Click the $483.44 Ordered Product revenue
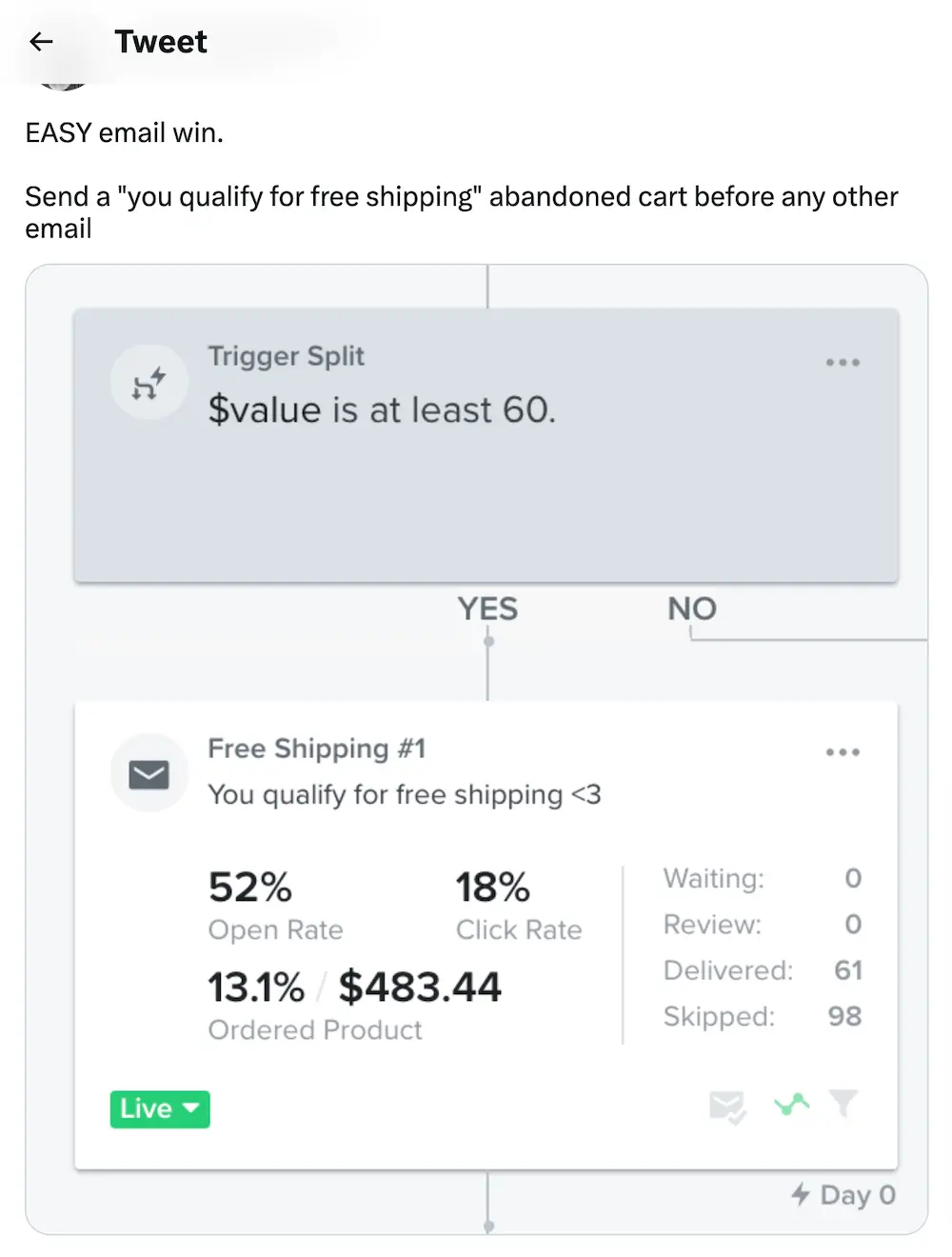The width and height of the screenshot is (952, 1257). 420,988
